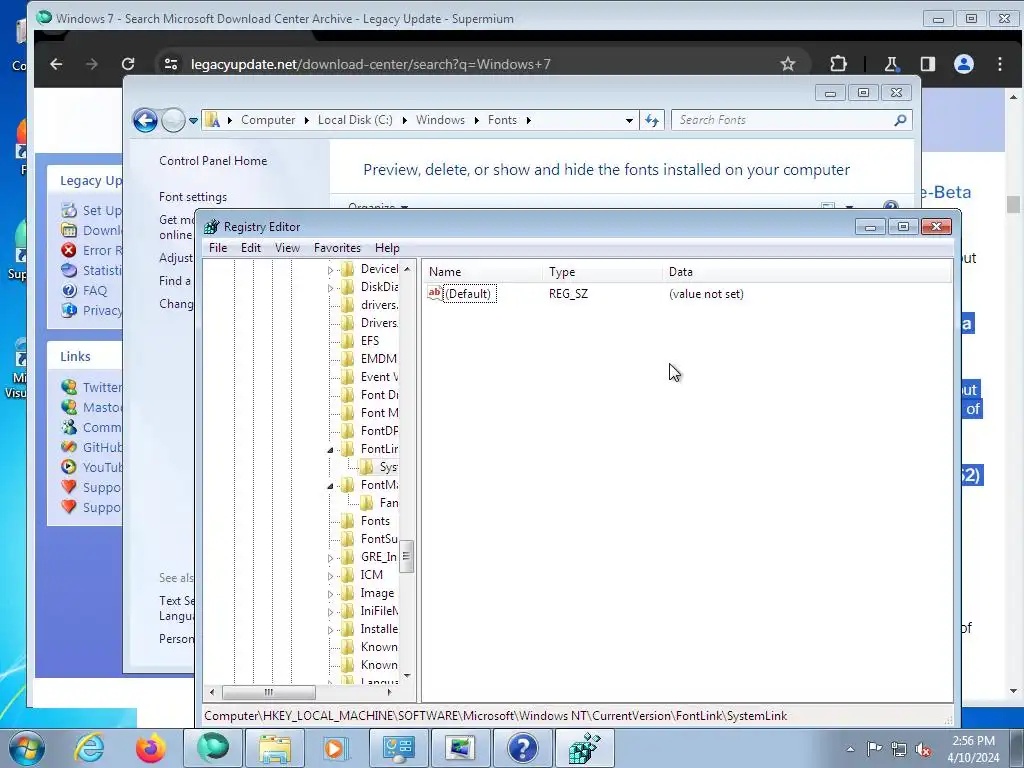Collapse the FontMapper registry key
The height and width of the screenshot is (768, 1024).
[x=330, y=486]
